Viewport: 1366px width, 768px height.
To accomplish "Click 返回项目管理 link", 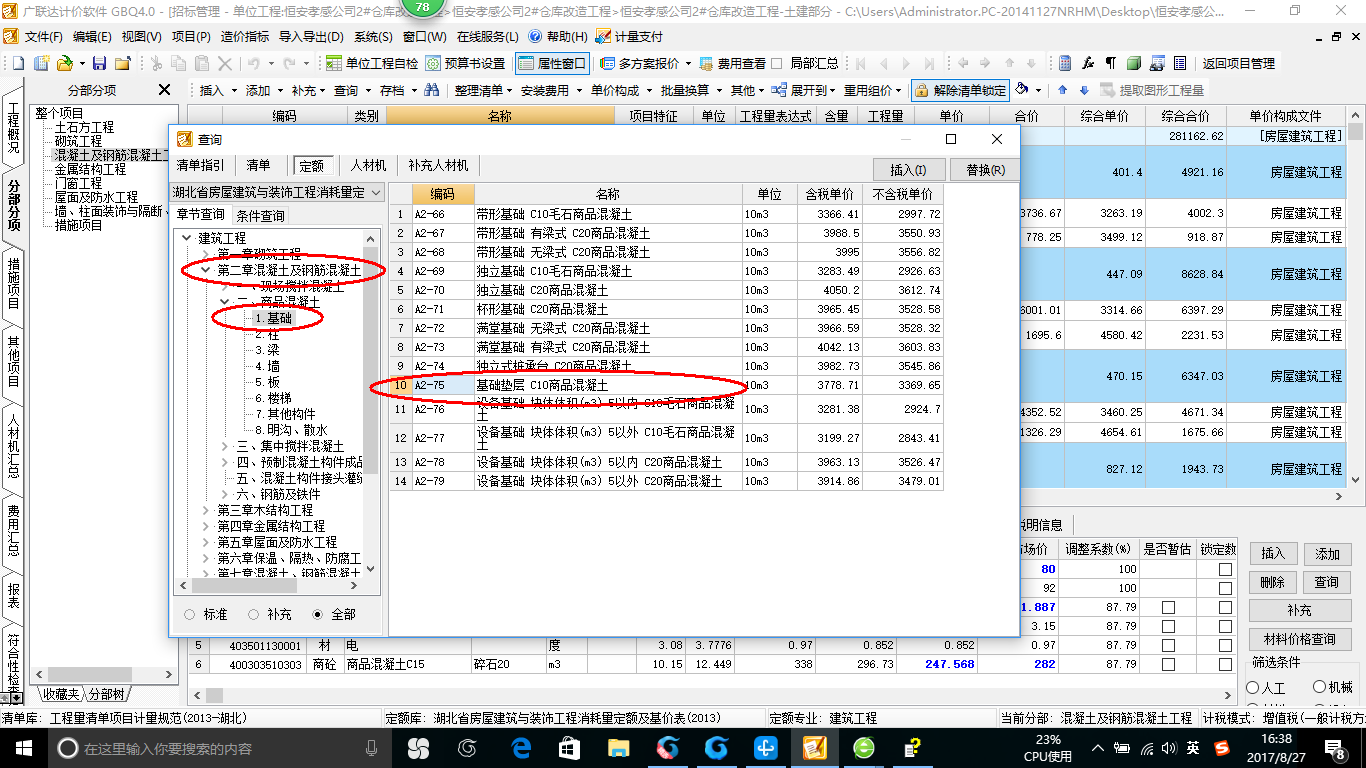I will click(x=1238, y=63).
